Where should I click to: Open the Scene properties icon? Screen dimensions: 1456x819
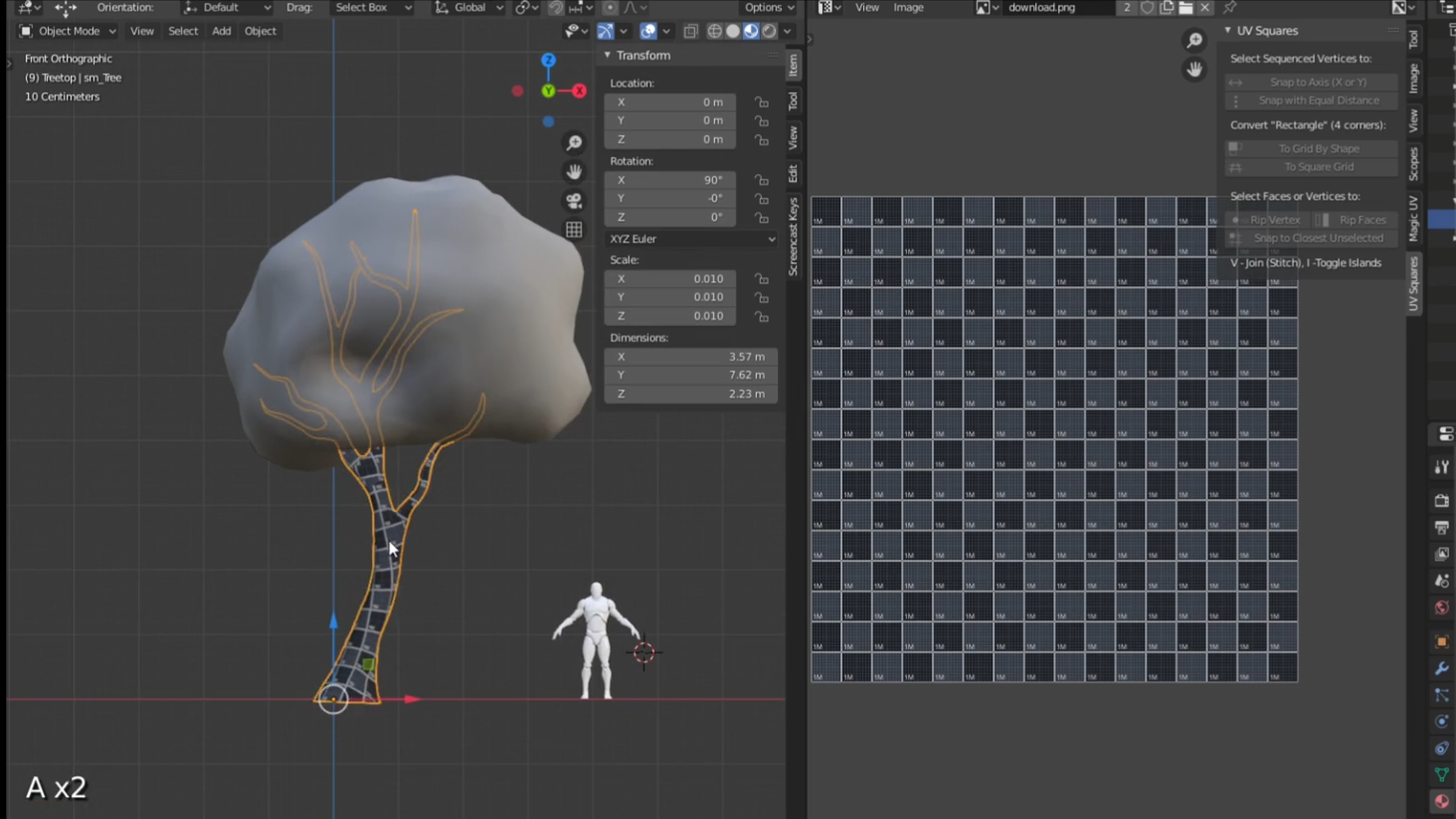pos(1442,581)
